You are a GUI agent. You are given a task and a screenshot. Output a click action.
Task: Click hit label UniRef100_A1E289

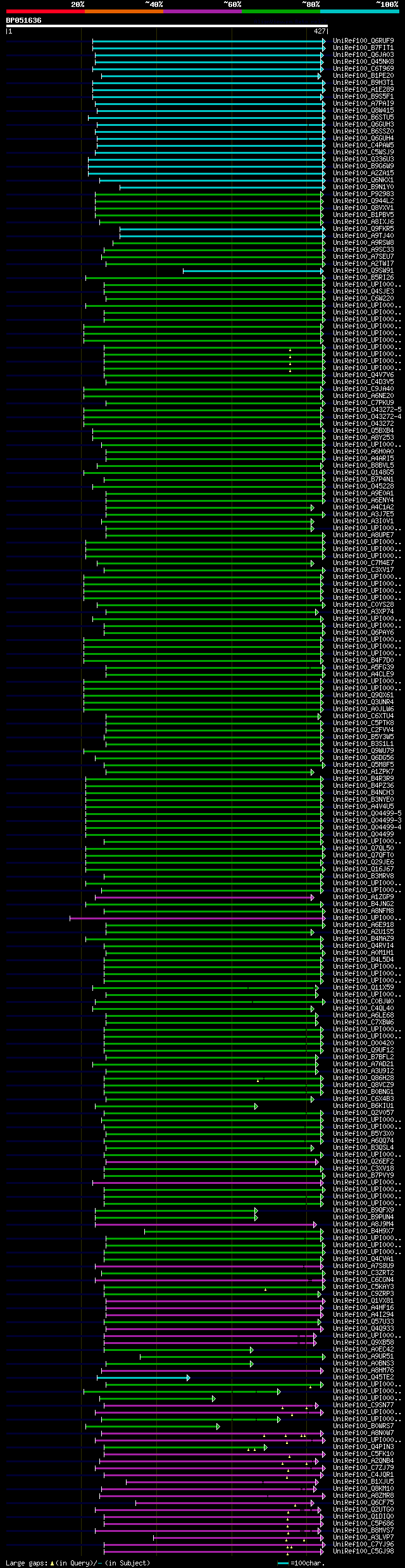point(363,89)
